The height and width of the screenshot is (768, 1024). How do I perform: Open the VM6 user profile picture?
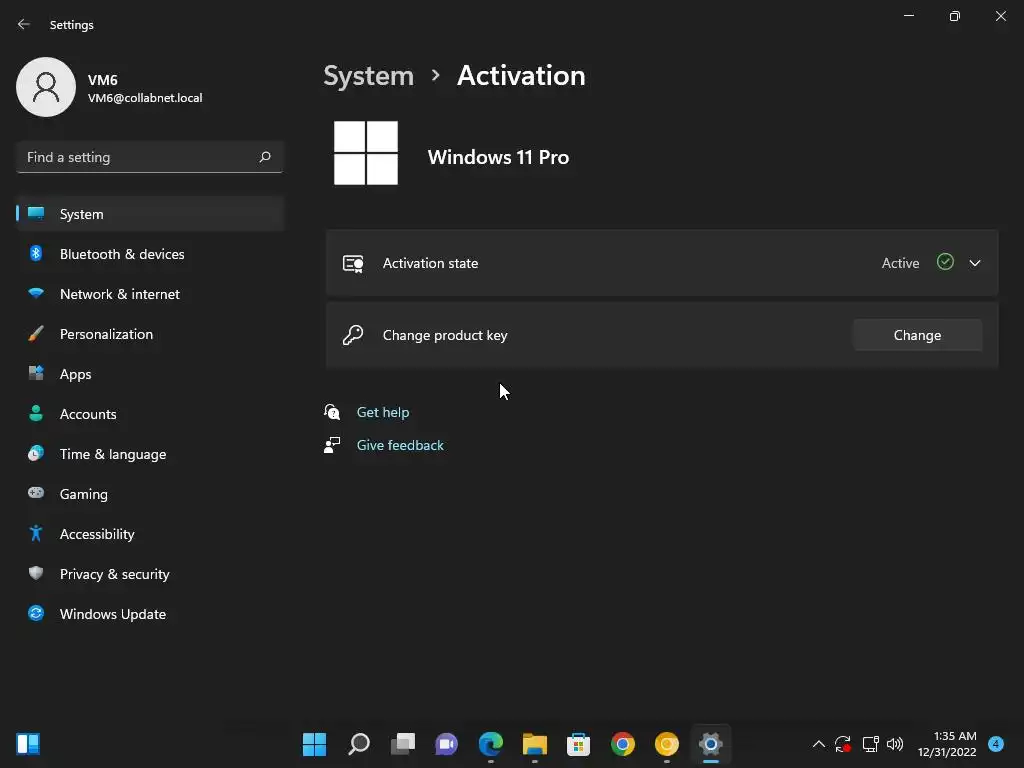click(46, 87)
